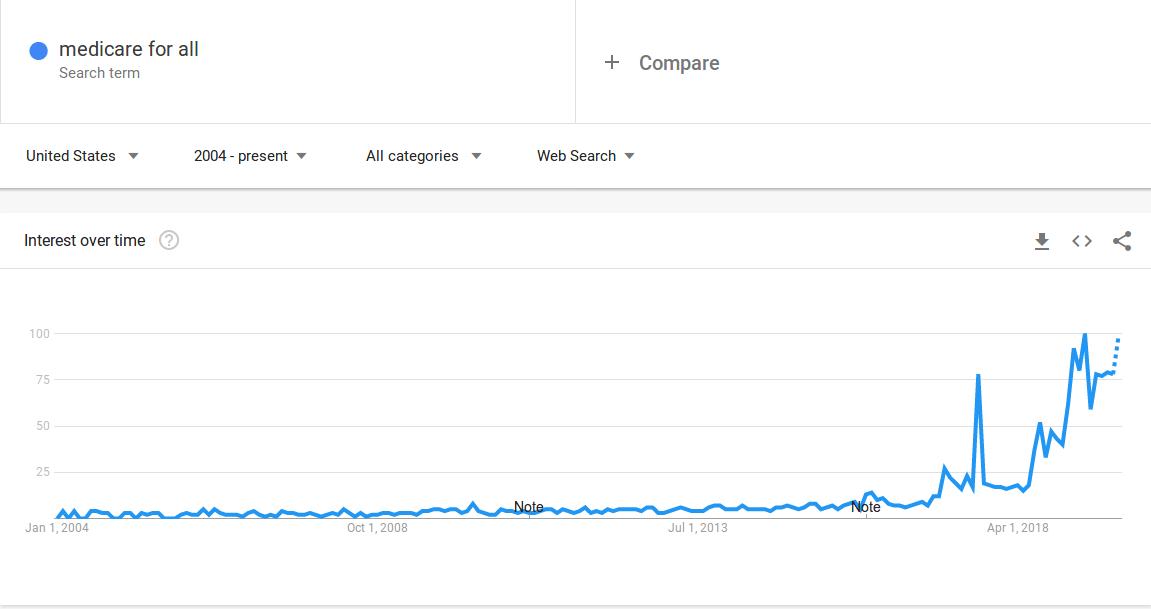
Task: Download the interest over time chart data
Action: click(1042, 241)
